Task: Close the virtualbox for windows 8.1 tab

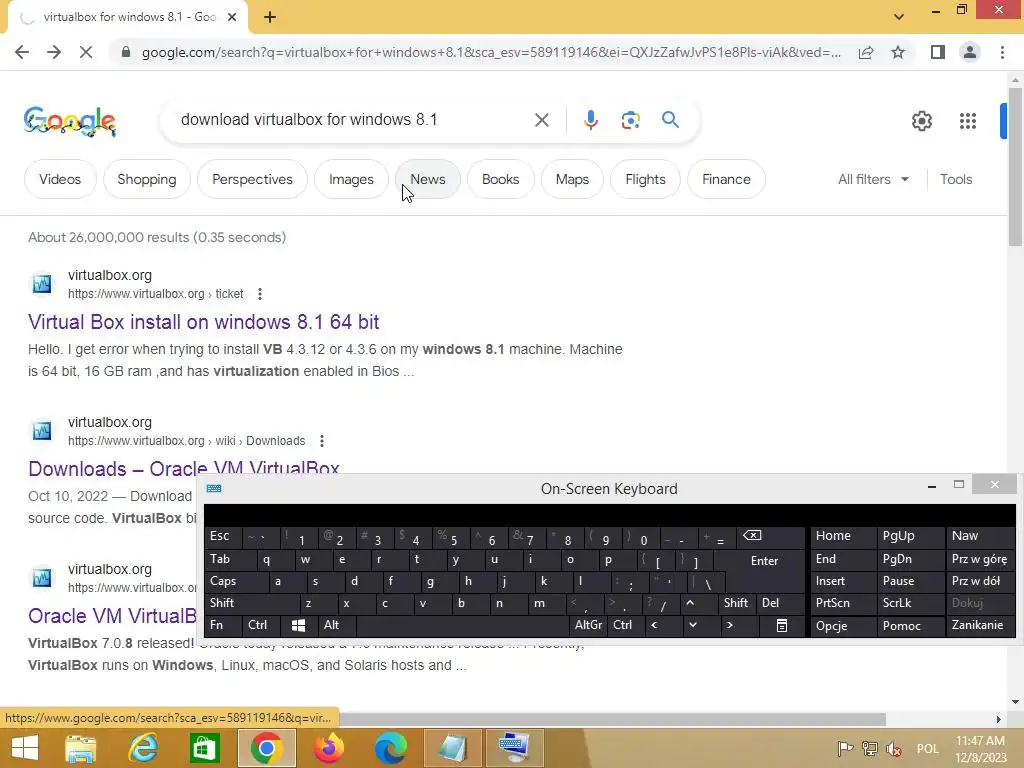Action: coord(232,18)
